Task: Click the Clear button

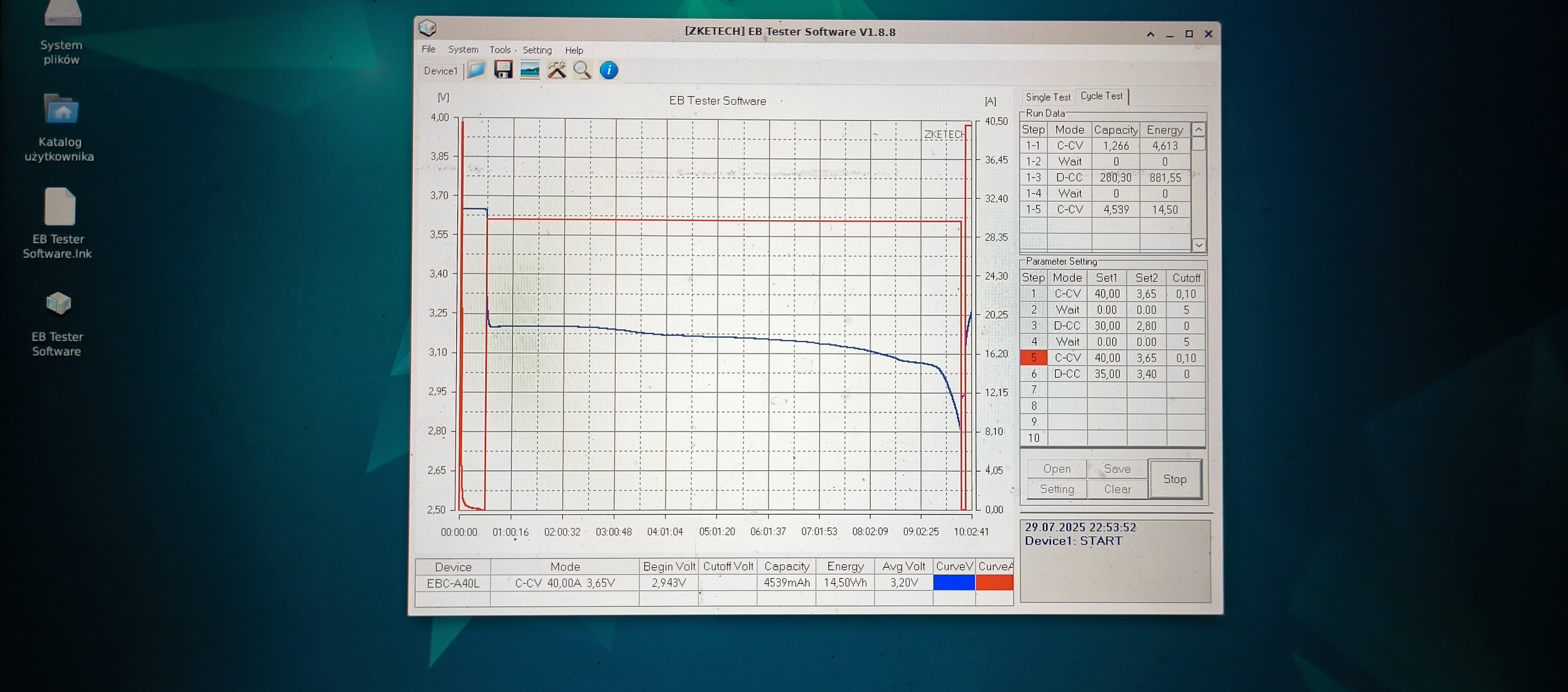Action: pyautogui.click(x=1117, y=489)
